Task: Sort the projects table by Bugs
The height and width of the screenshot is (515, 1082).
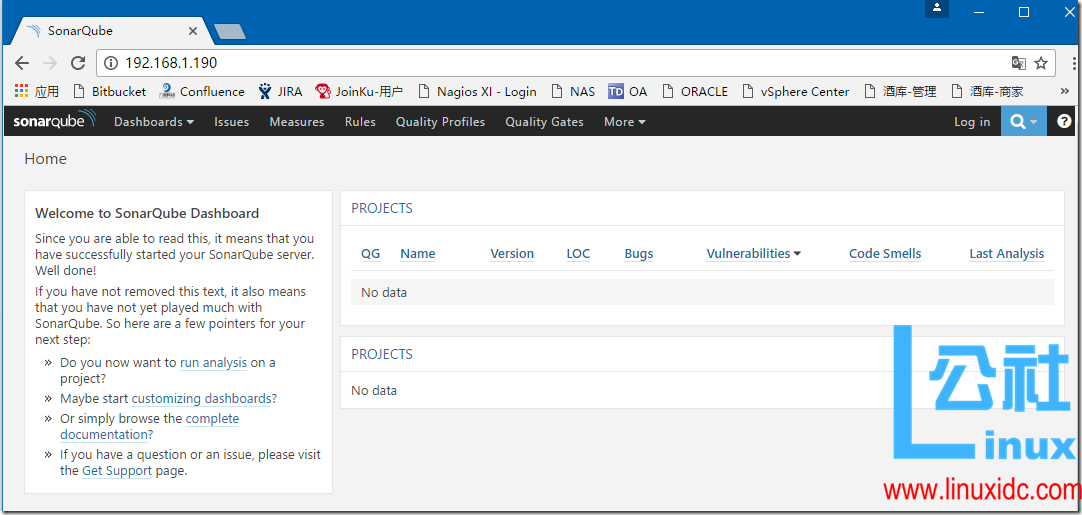Action: point(639,253)
